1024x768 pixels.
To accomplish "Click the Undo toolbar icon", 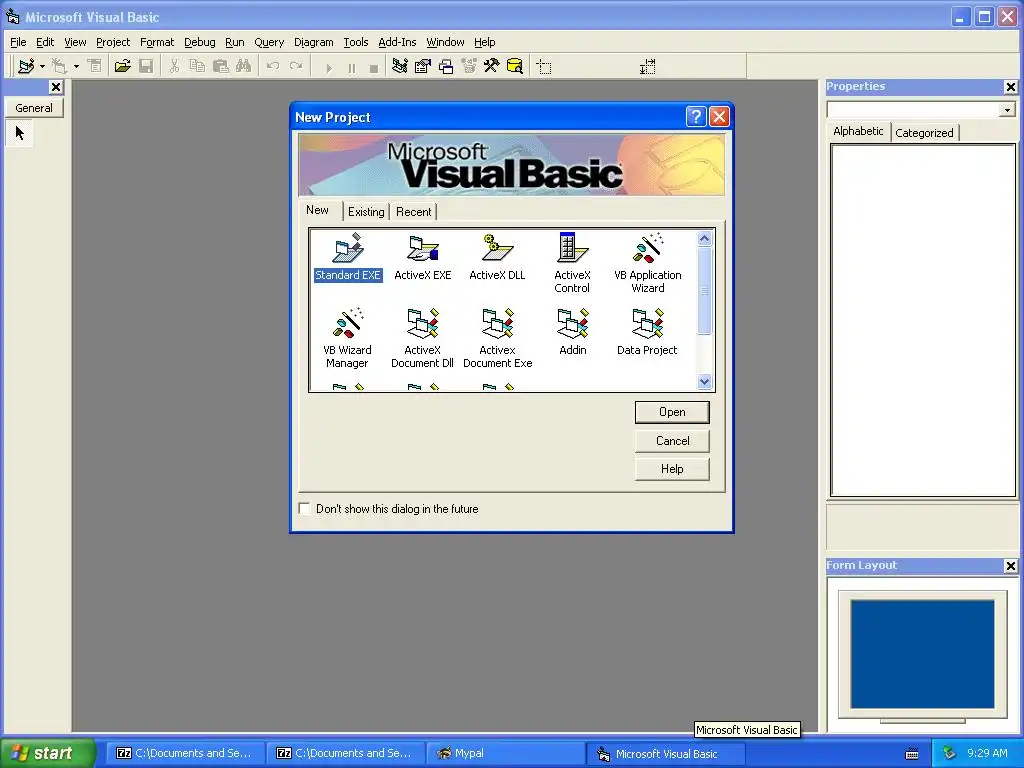I will pyautogui.click(x=273, y=66).
